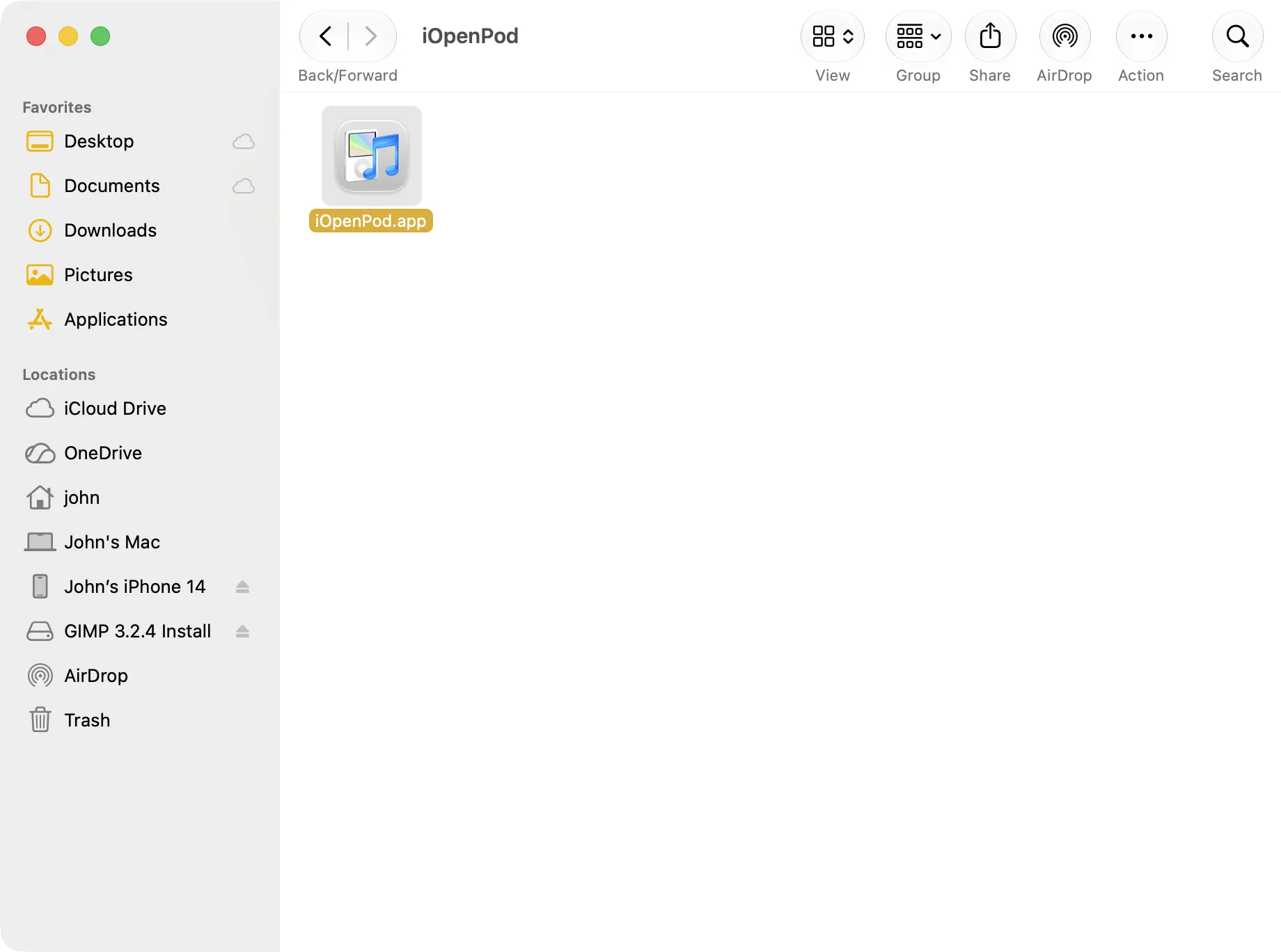Open the Trash in sidebar

coord(140,720)
